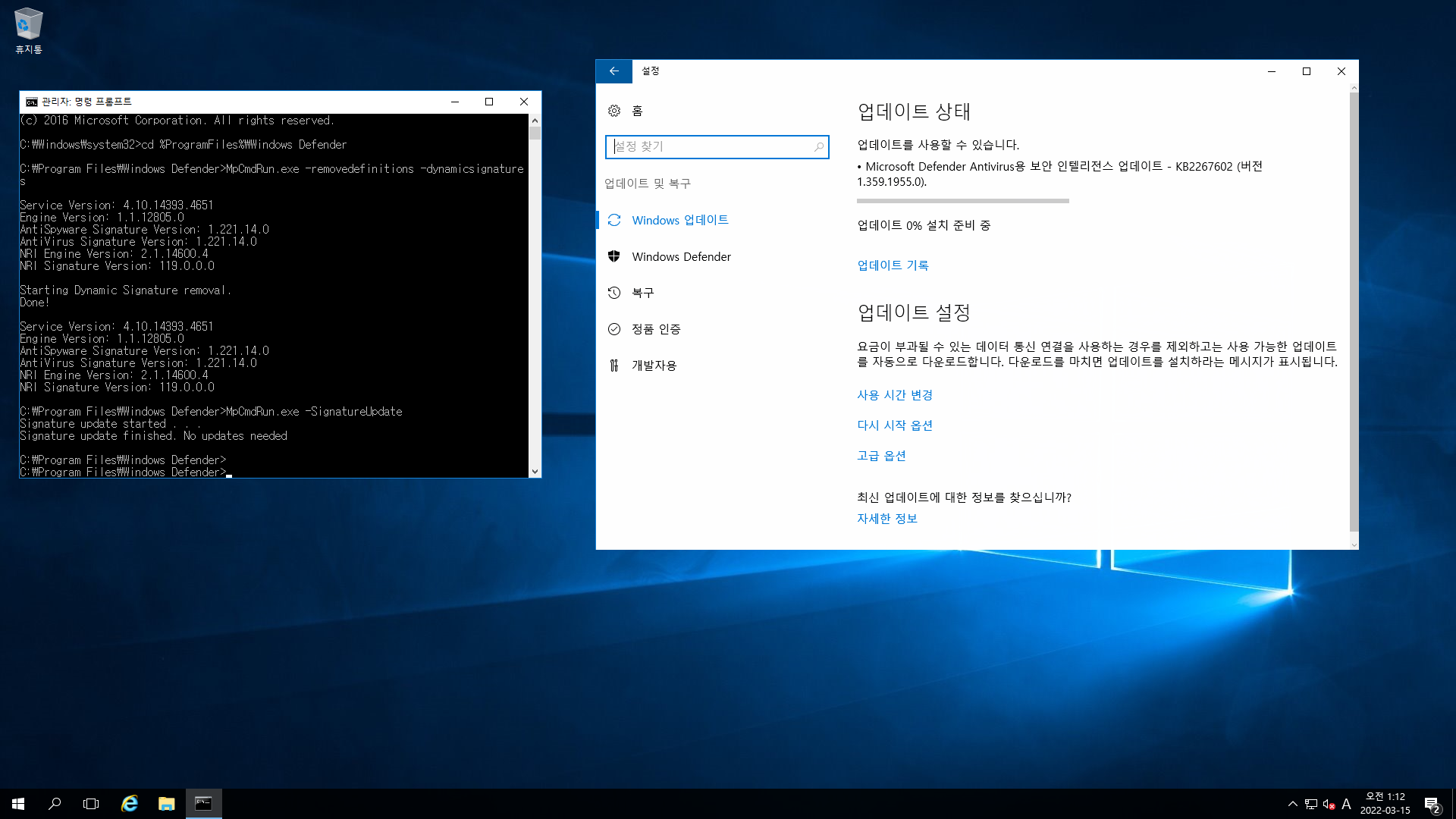The image size is (1456, 819).
Task: Expand hidden system tray icons chevron
Action: pyautogui.click(x=1292, y=804)
